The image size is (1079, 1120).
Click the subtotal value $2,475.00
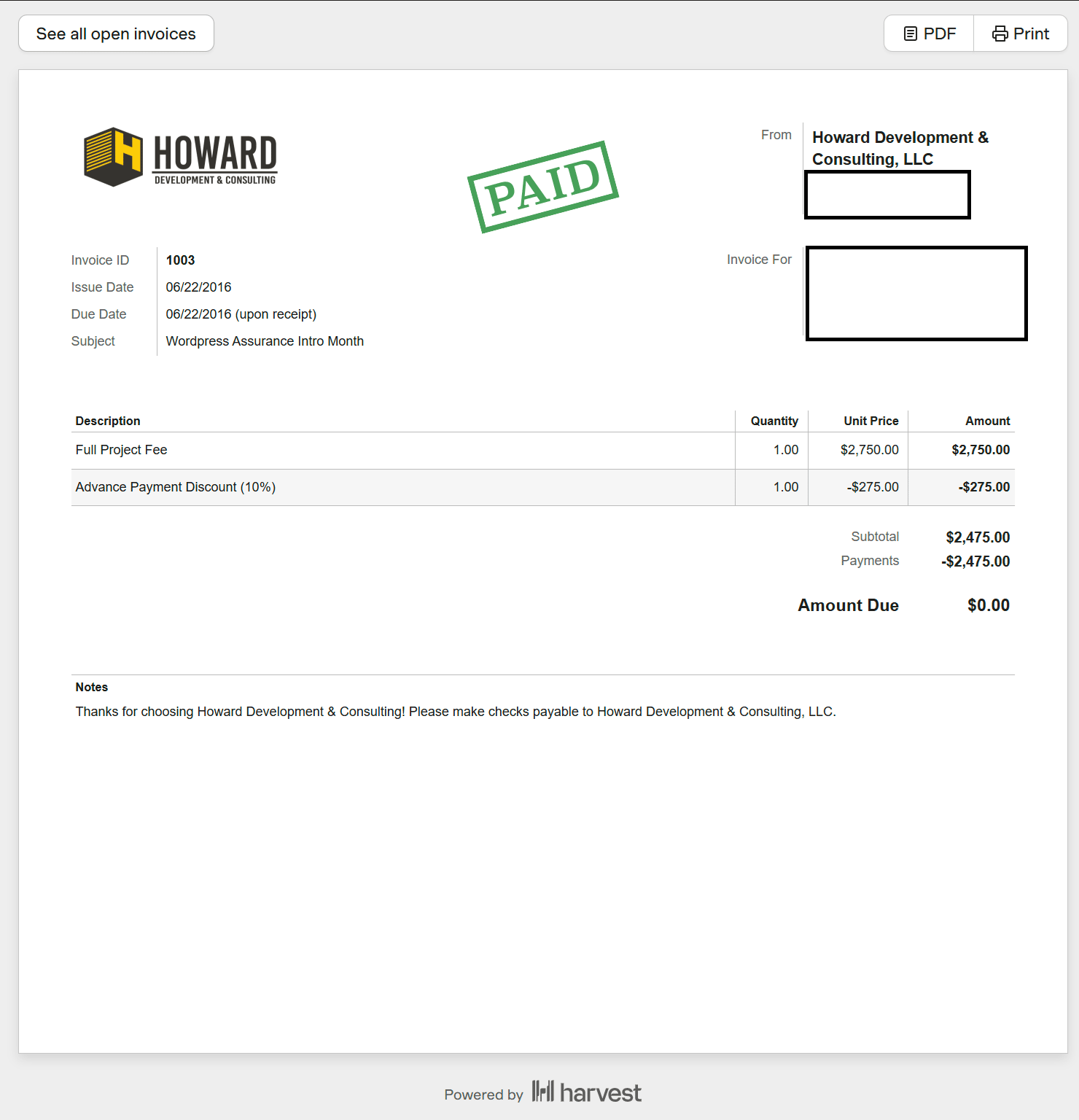[x=978, y=537]
